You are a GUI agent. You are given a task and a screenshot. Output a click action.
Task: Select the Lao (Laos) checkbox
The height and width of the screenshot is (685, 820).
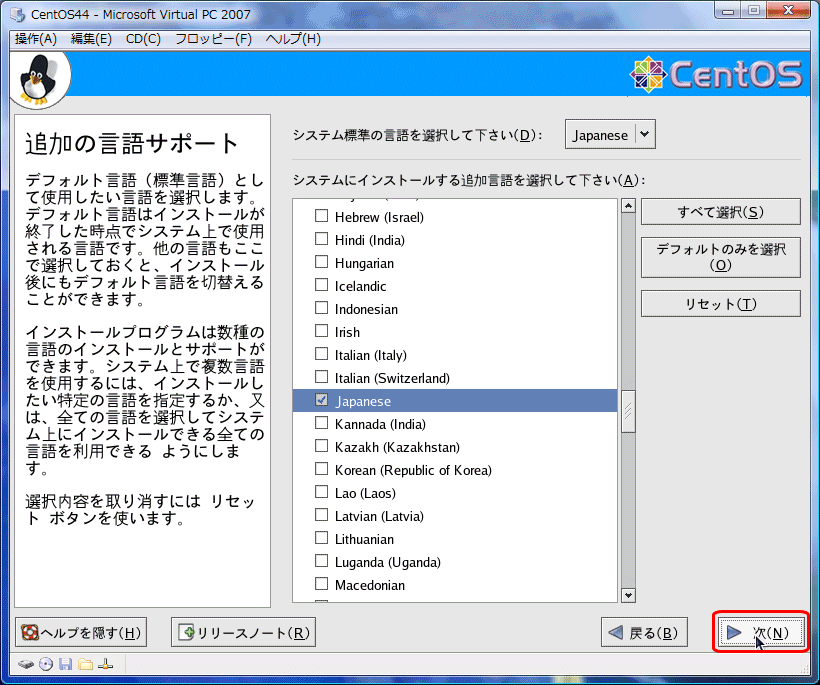[322, 492]
